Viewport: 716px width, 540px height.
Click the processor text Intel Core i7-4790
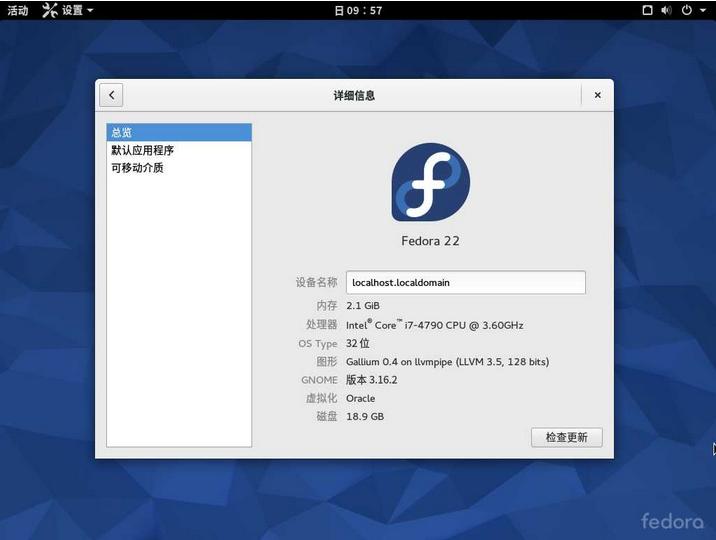coord(435,325)
